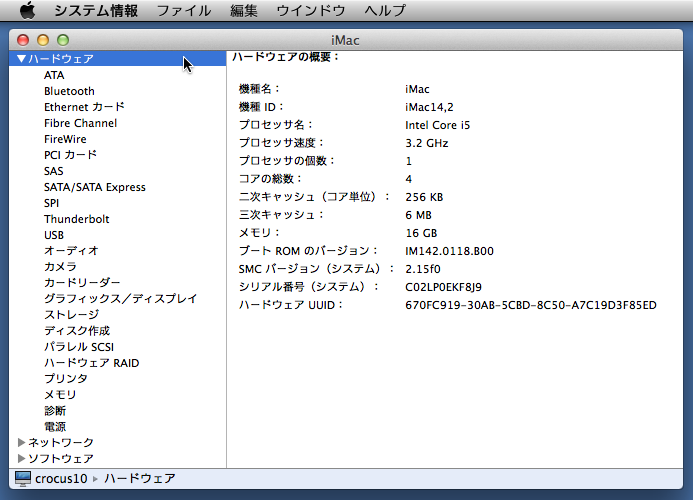693x500 pixels.
Task: Select FireWire in the sidebar
Action: pos(65,139)
